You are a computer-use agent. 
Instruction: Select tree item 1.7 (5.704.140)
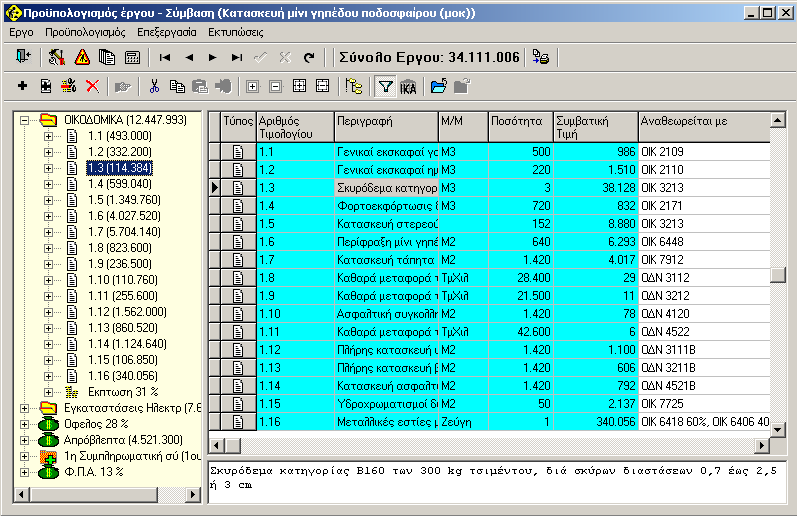point(124,232)
